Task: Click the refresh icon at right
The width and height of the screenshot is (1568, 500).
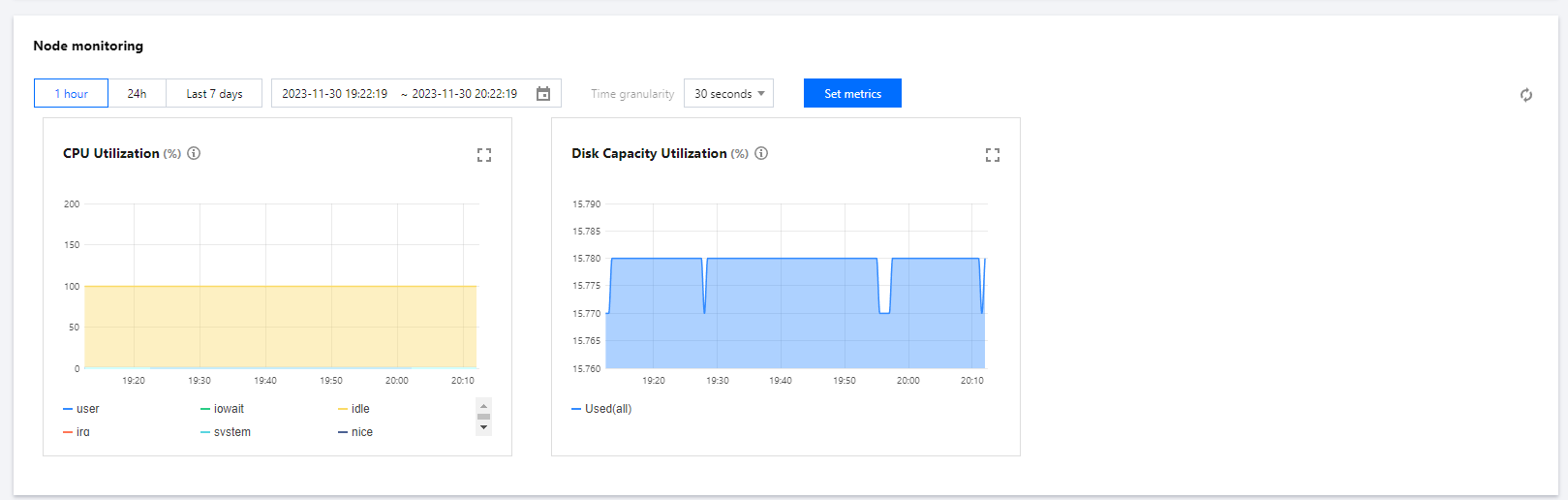Action: pyautogui.click(x=1525, y=95)
